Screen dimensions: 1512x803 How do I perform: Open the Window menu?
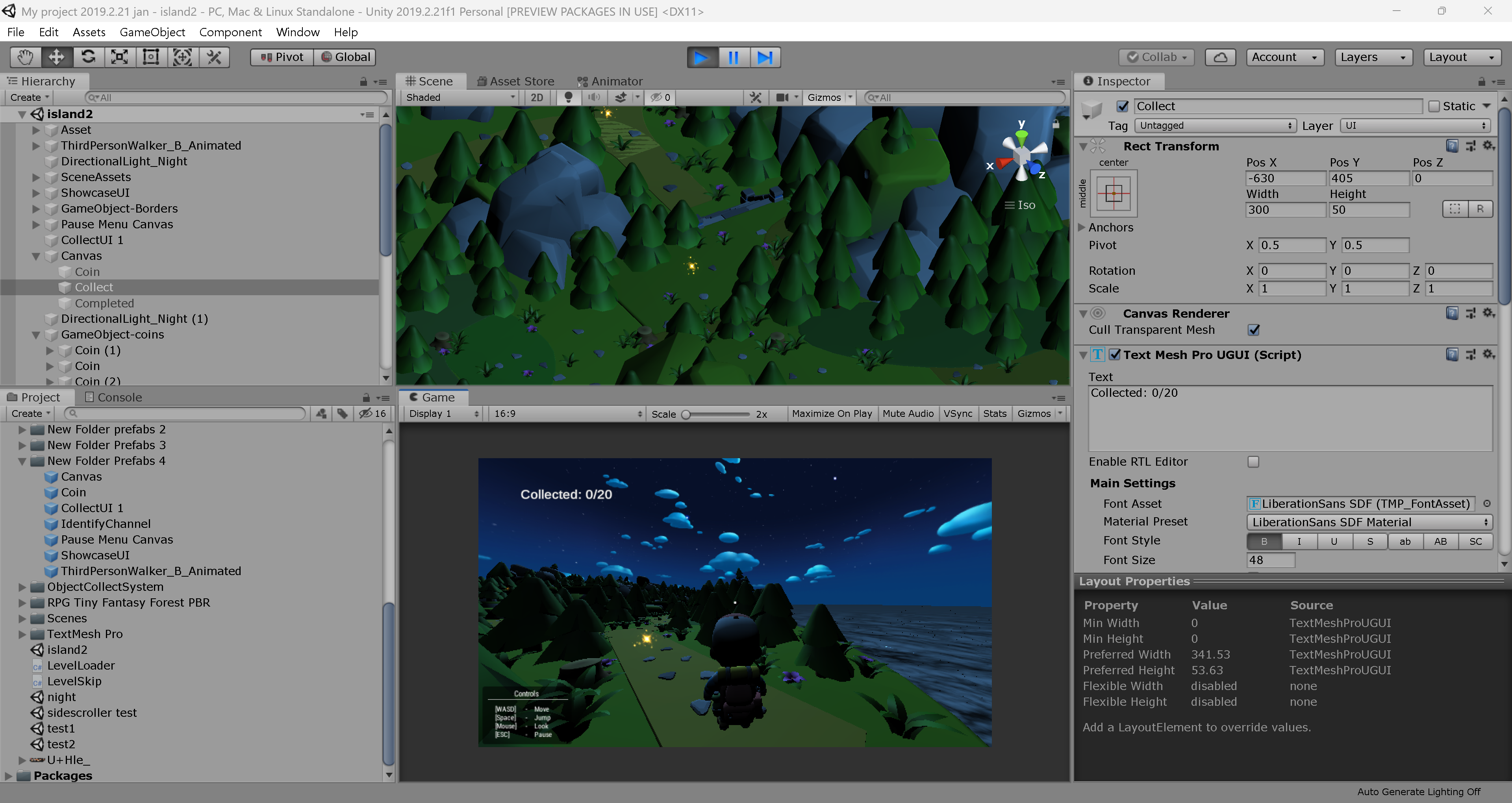pos(298,32)
